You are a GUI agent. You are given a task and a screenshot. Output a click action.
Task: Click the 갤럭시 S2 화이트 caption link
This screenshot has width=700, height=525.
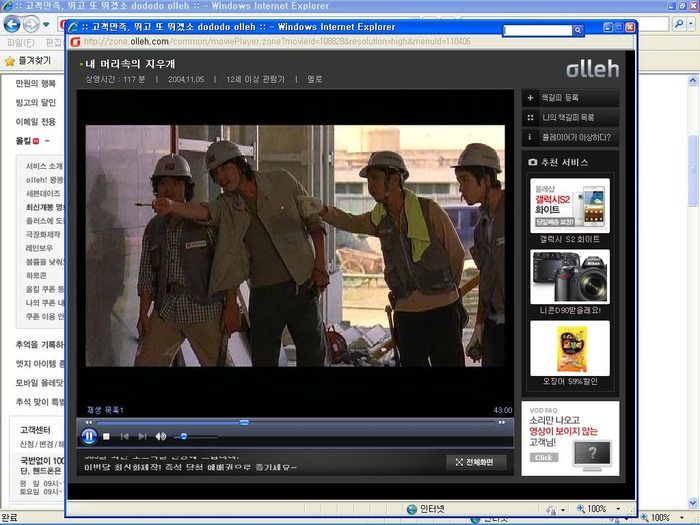point(570,239)
